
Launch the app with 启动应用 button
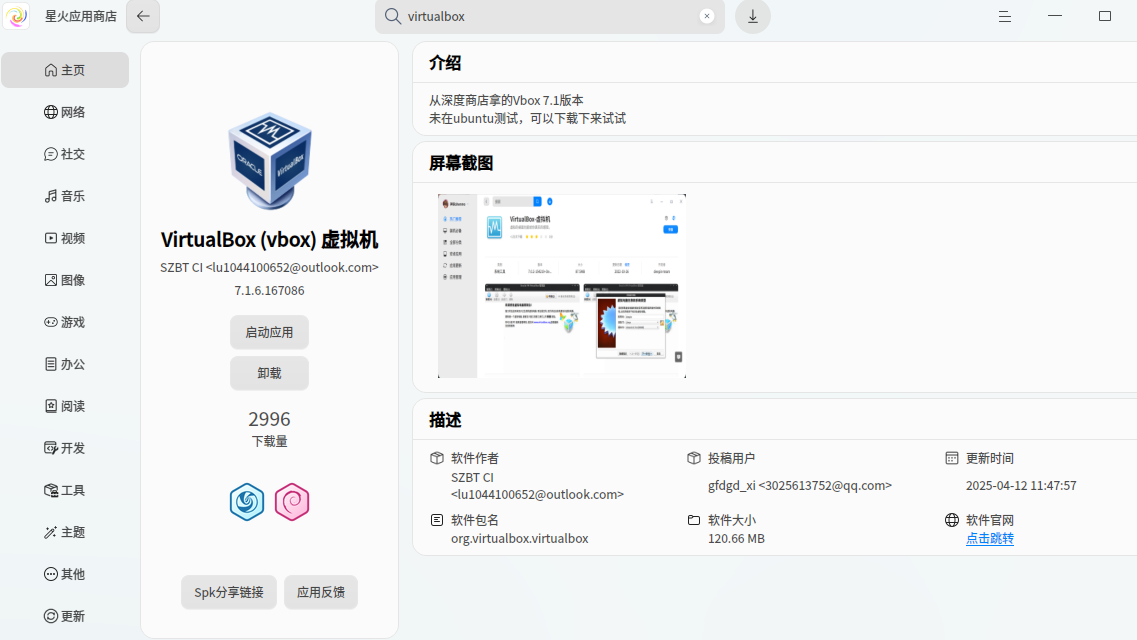pos(269,333)
